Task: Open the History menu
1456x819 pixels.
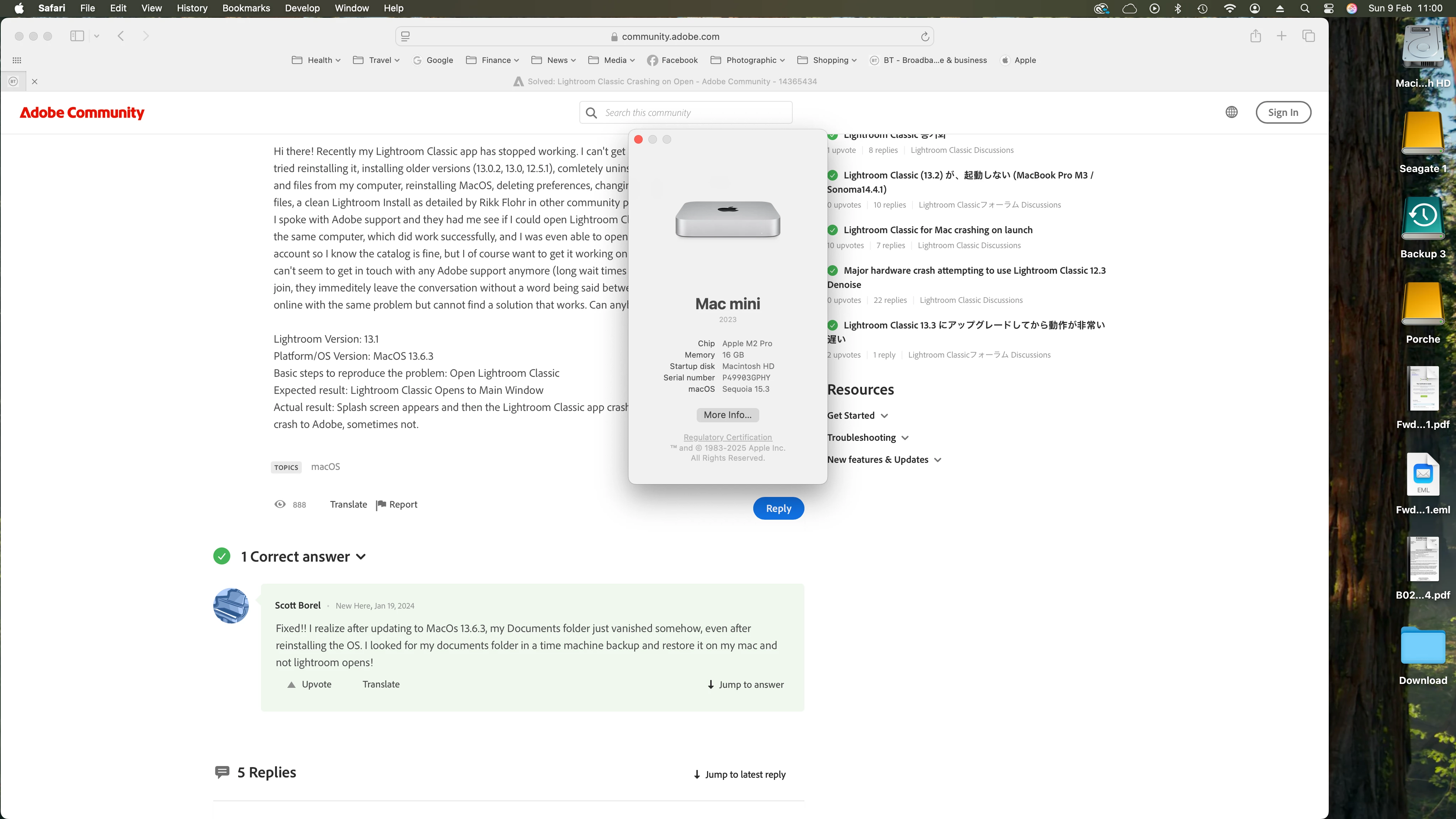Action: click(192, 9)
